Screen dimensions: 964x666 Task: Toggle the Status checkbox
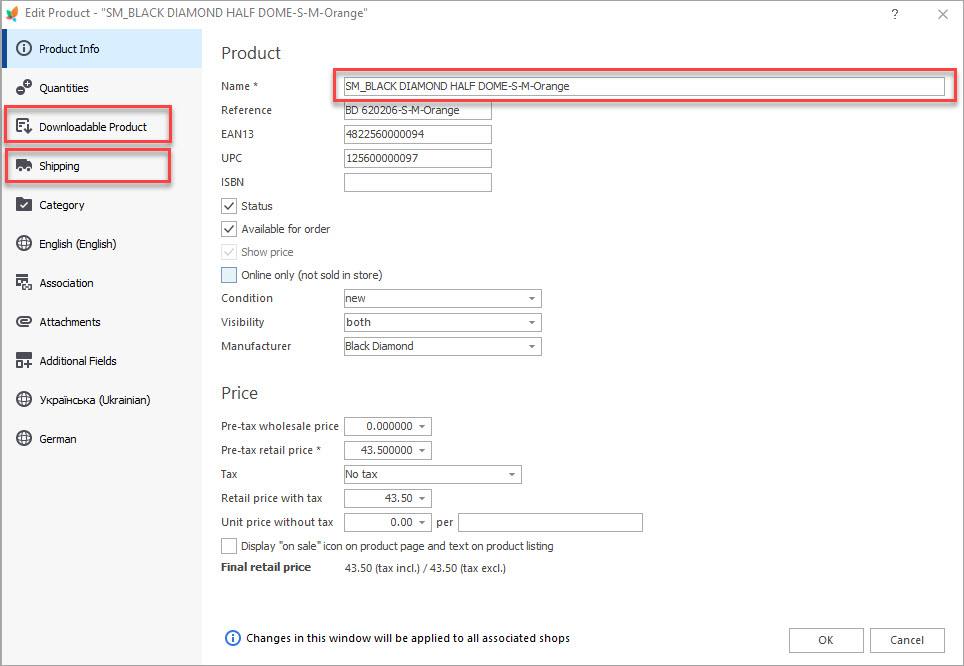[229, 206]
